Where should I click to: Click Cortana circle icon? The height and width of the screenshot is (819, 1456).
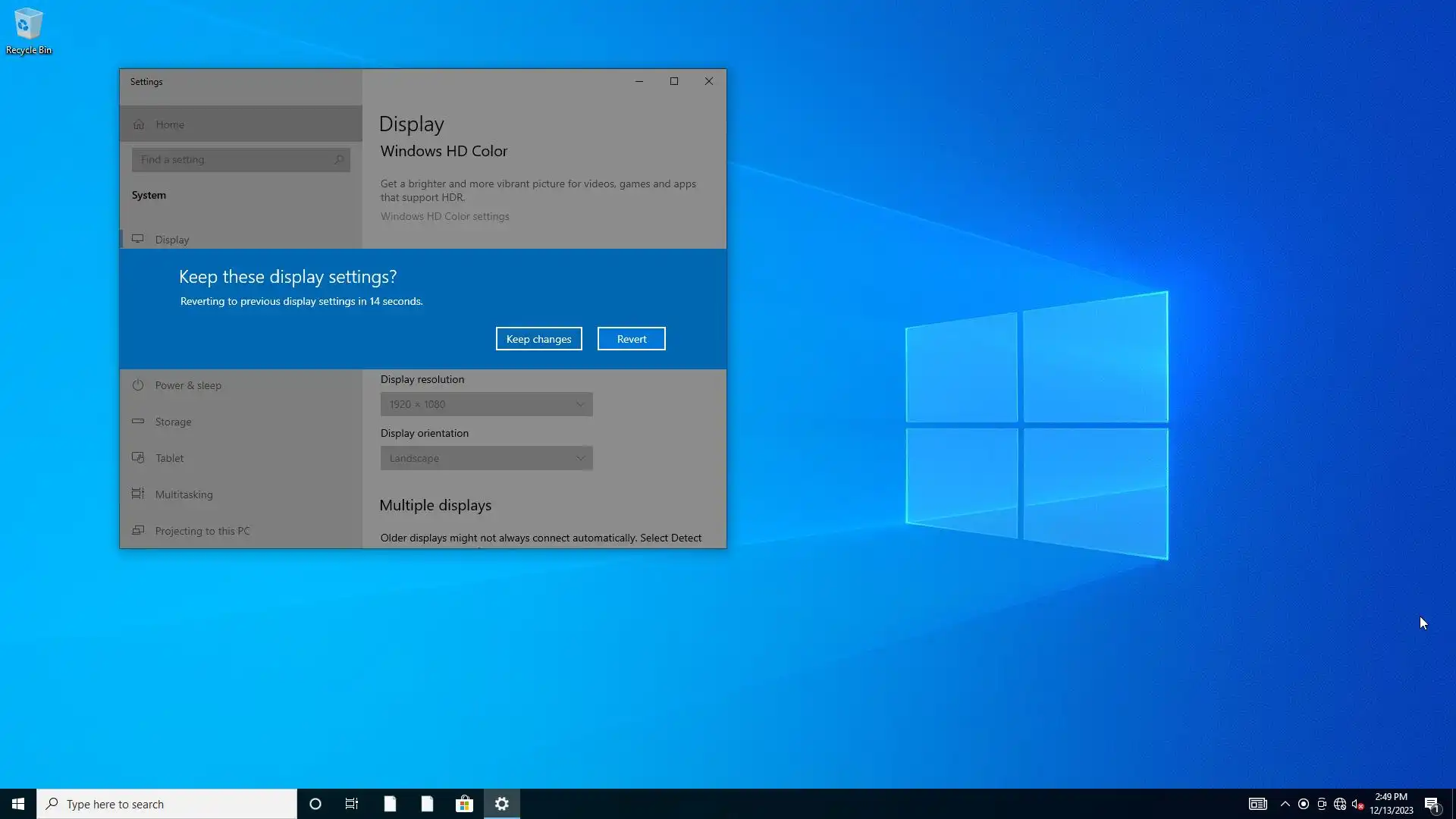point(315,804)
